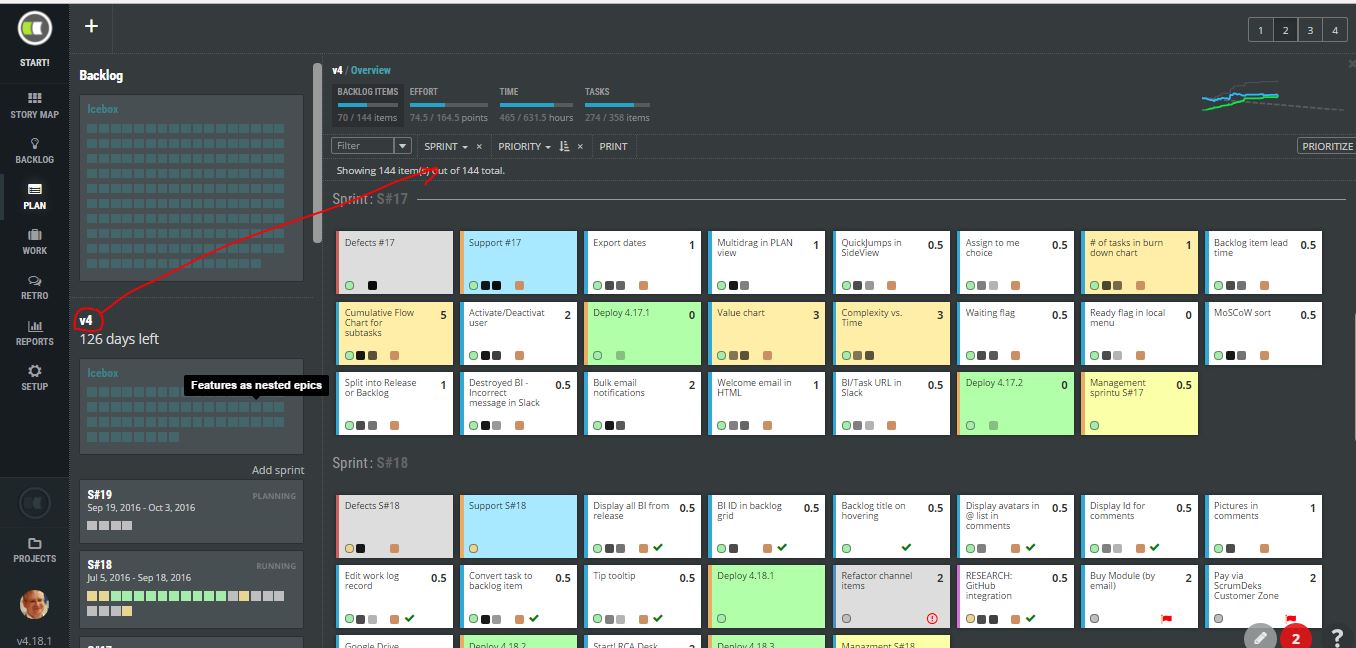Open the Tip tooltip card
The width and height of the screenshot is (1356, 648).
(x=642, y=596)
